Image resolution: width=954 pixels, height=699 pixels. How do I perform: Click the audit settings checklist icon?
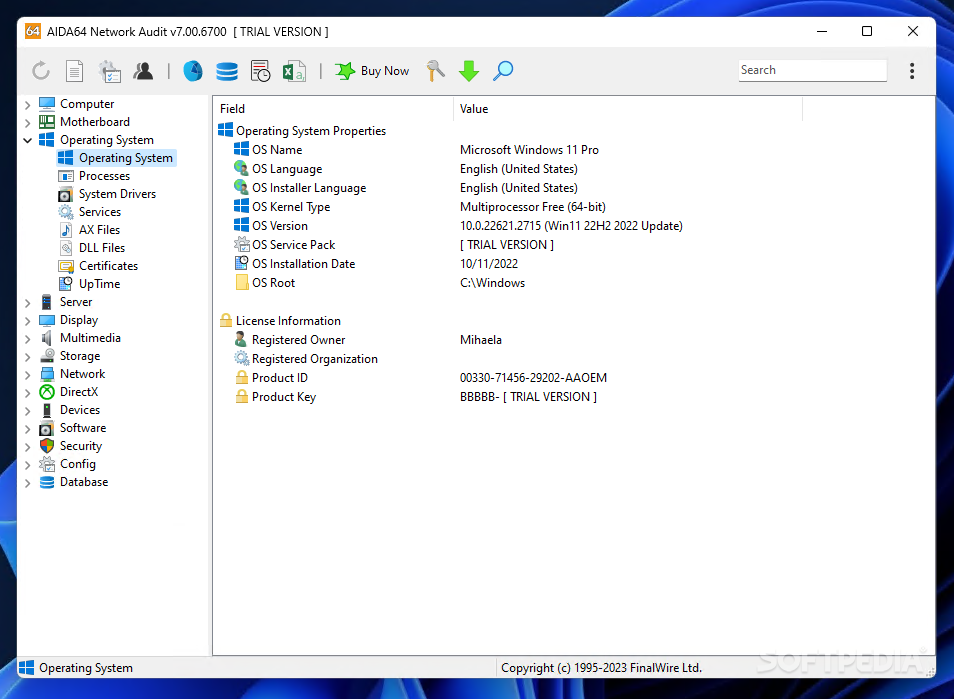pyautogui.click(x=110, y=71)
